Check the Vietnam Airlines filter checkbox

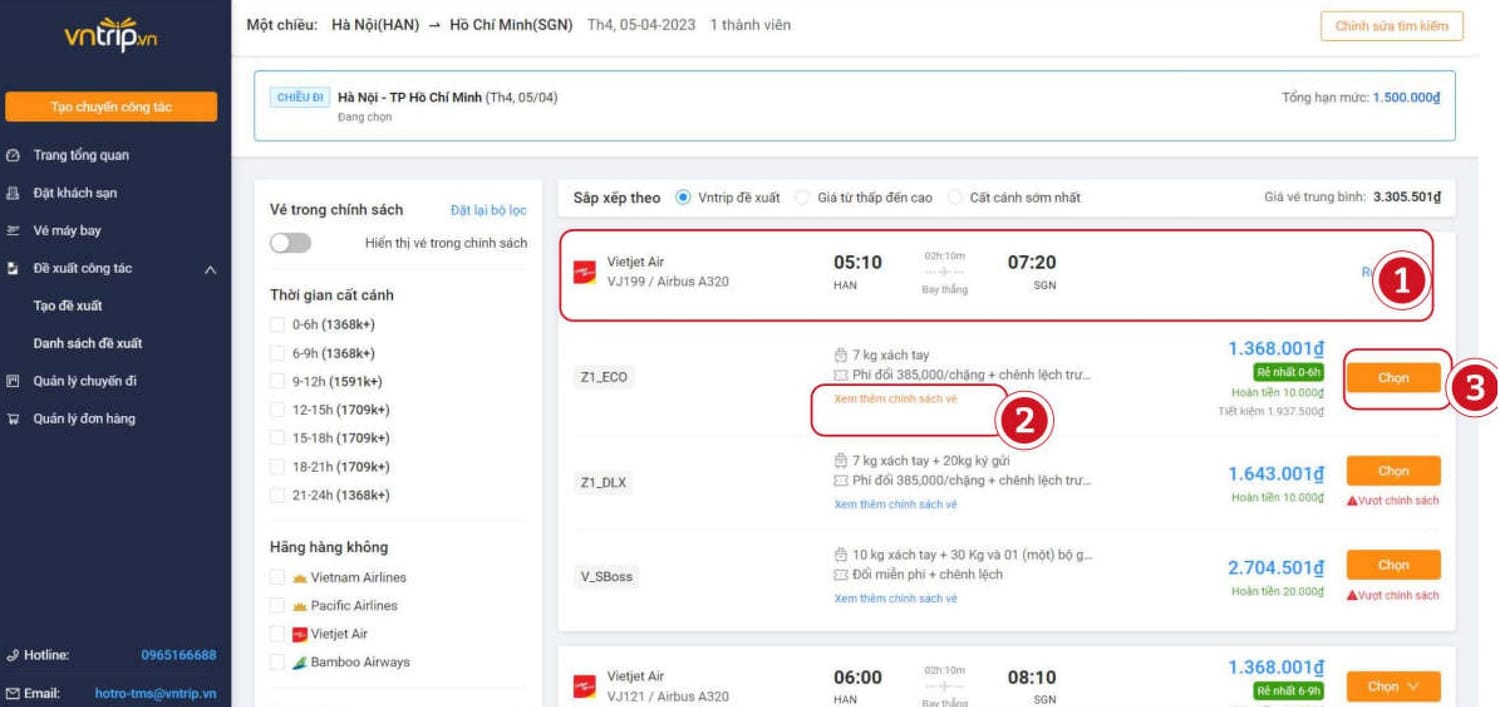[x=277, y=578]
